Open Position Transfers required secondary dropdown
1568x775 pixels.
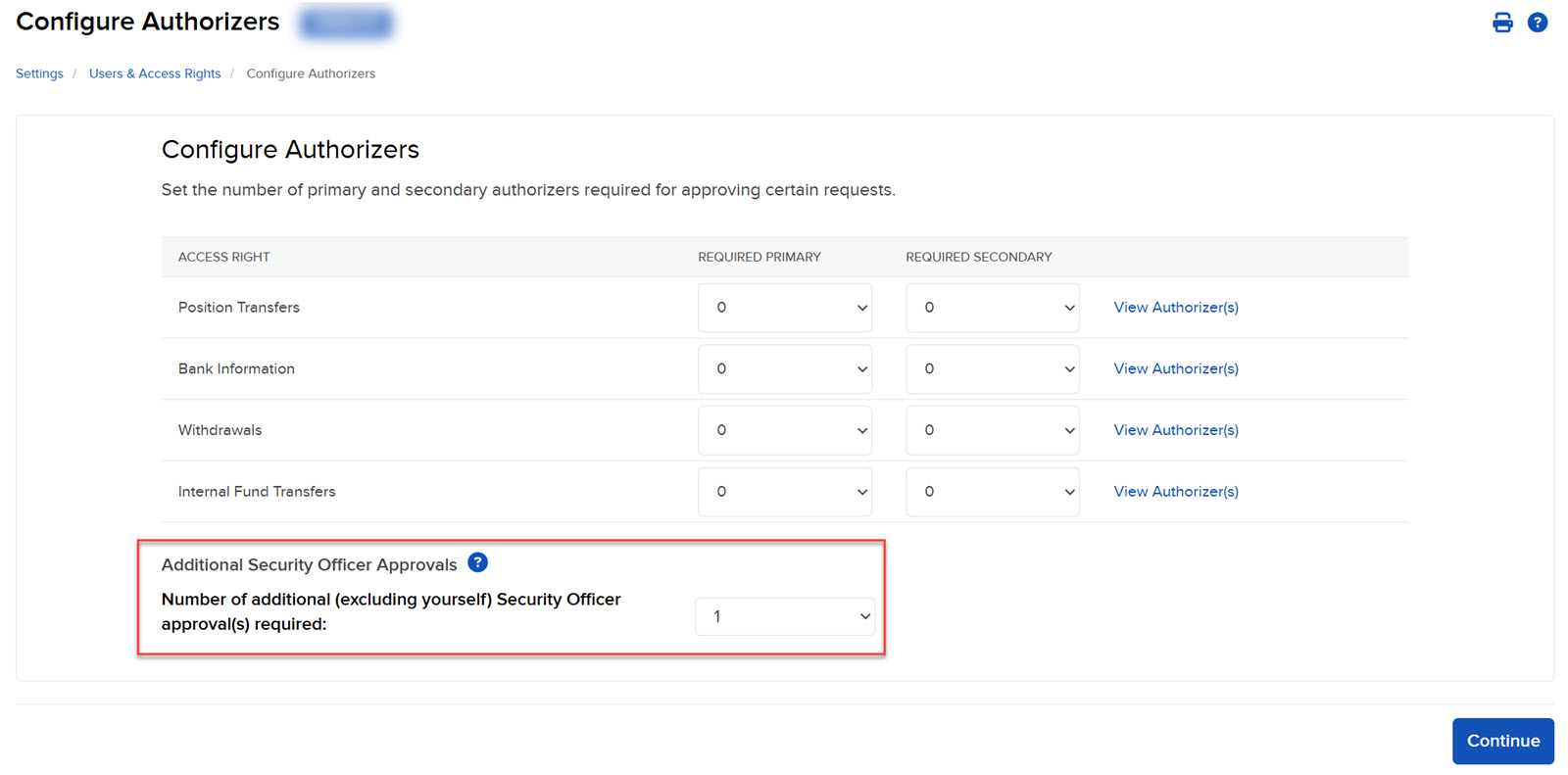click(993, 308)
